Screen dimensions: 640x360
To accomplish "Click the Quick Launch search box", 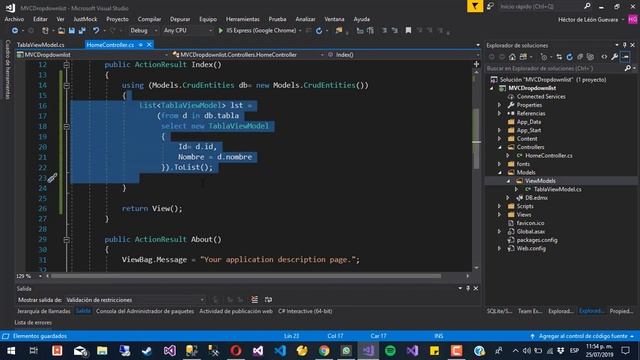I will coord(541,7).
